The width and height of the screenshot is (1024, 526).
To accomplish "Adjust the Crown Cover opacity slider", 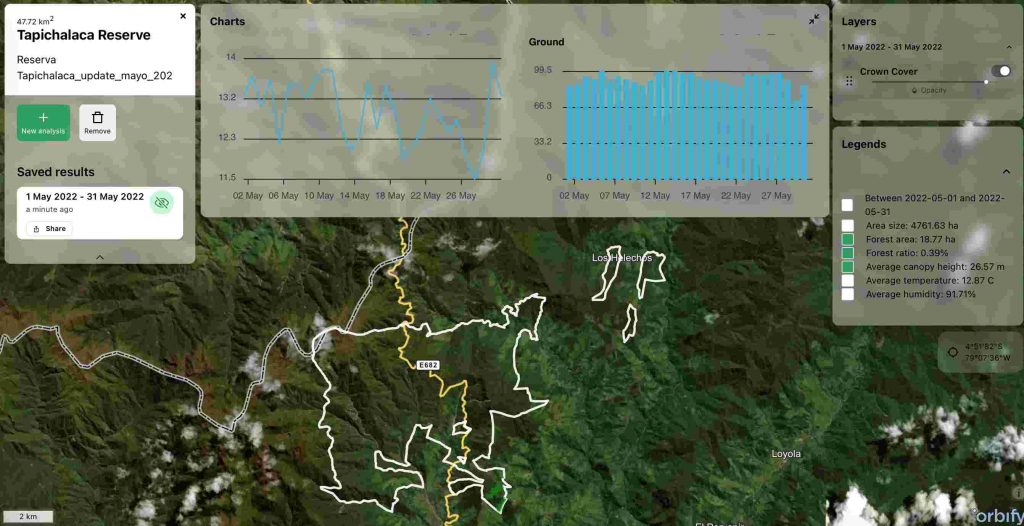I will (x=929, y=82).
